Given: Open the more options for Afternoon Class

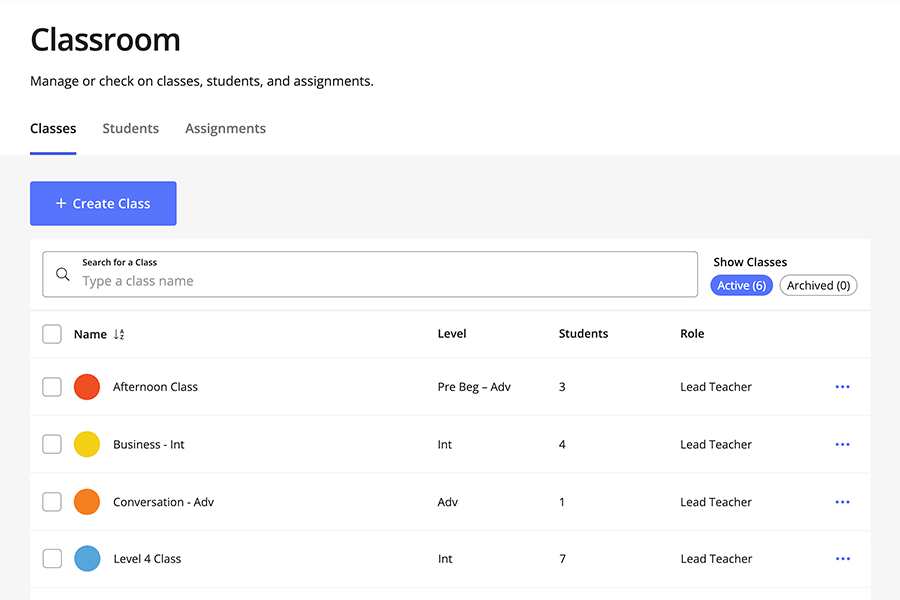Looking at the screenshot, I should (x=842, y=387).
